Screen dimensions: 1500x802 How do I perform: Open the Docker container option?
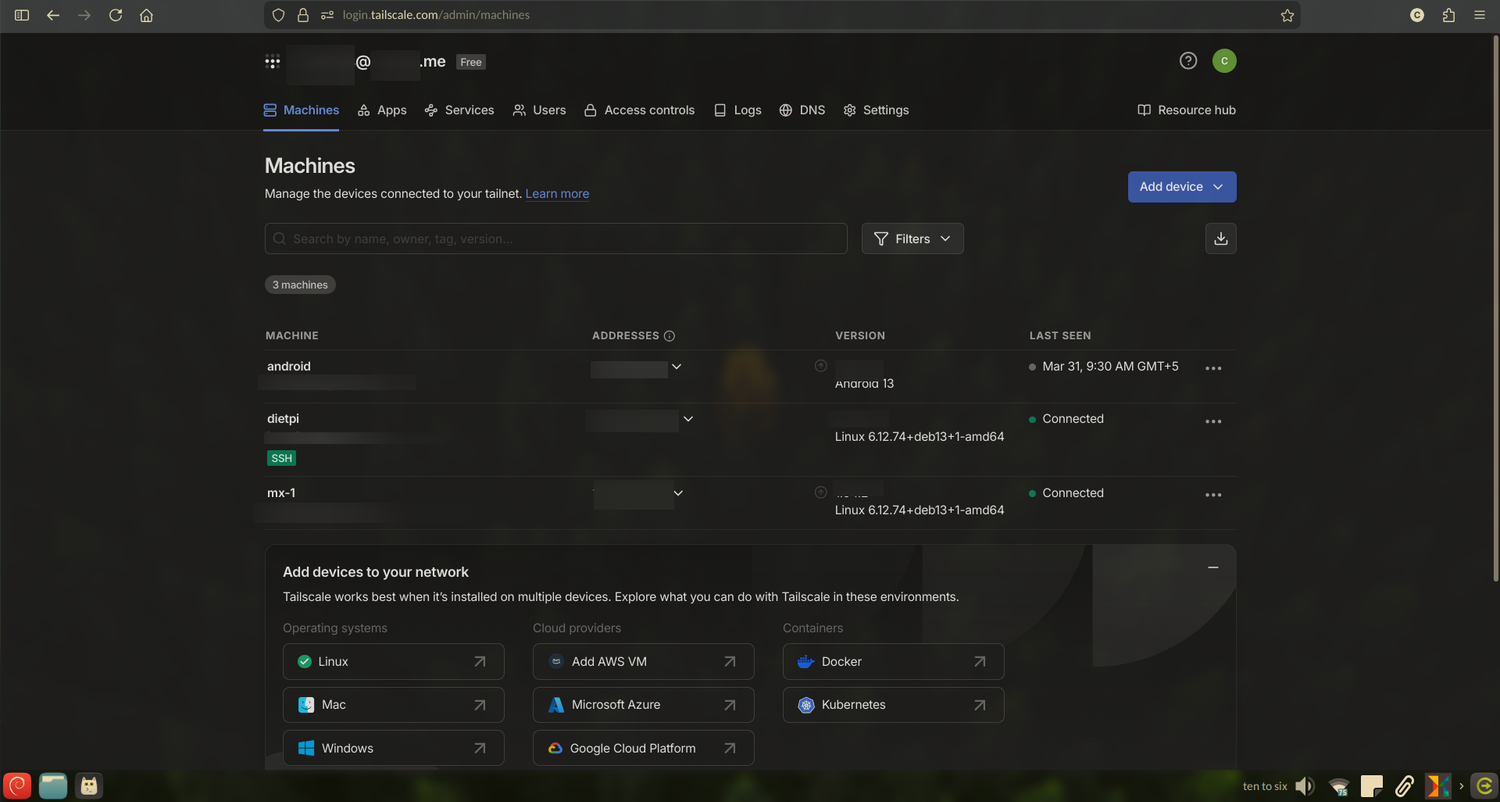tap(894, 662)
